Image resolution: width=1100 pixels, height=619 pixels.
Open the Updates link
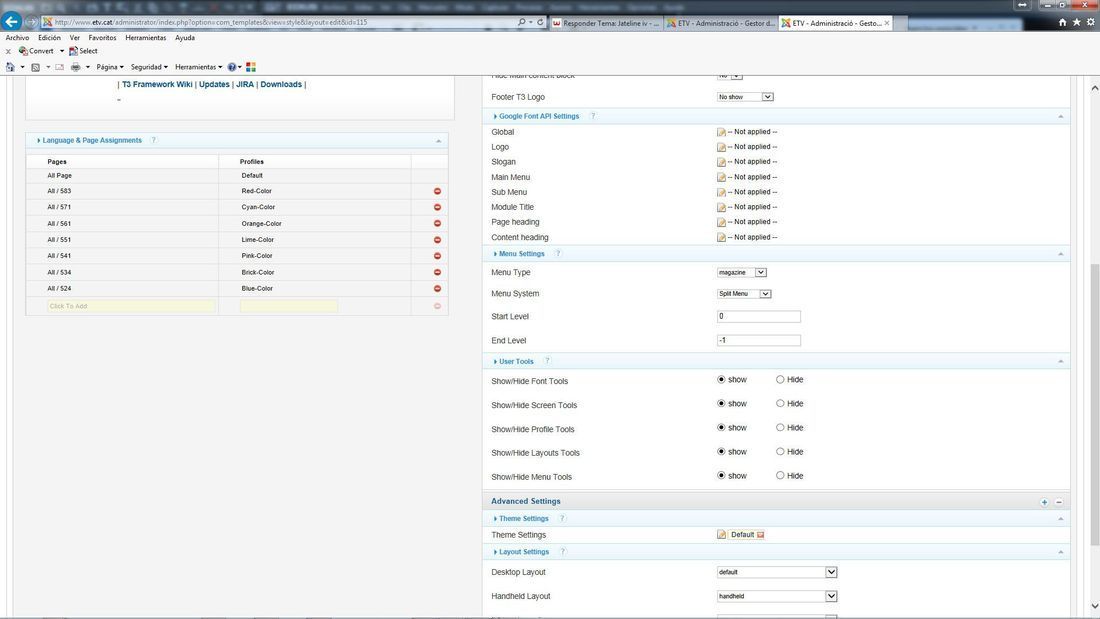tap(214, 84)
